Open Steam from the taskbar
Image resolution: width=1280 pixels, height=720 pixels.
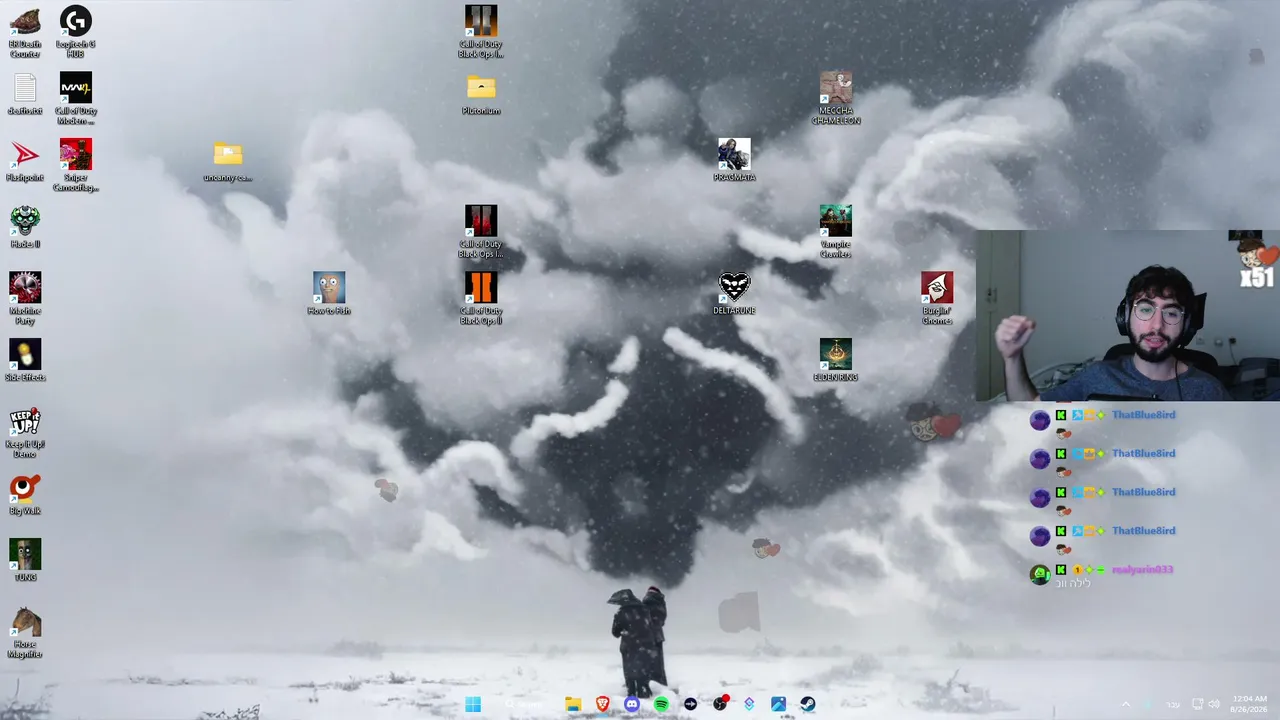pos(808,705)
